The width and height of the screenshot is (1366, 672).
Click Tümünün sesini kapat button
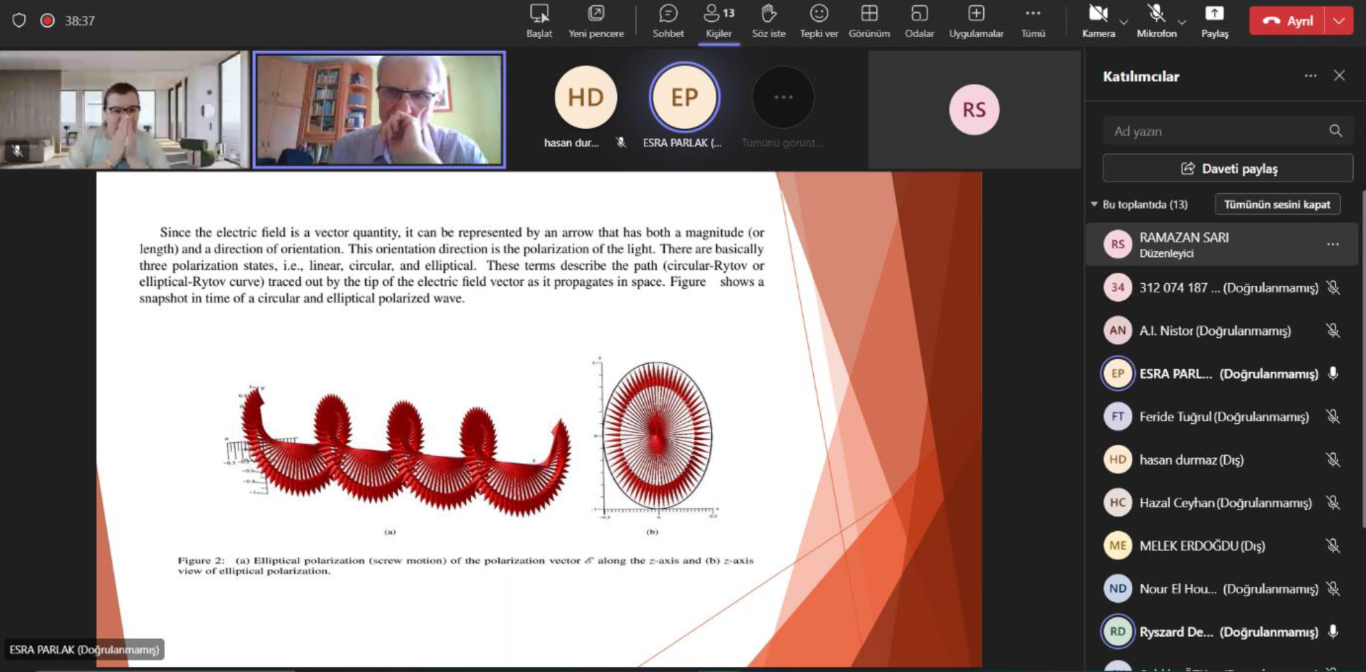[x=1277, y=204]
